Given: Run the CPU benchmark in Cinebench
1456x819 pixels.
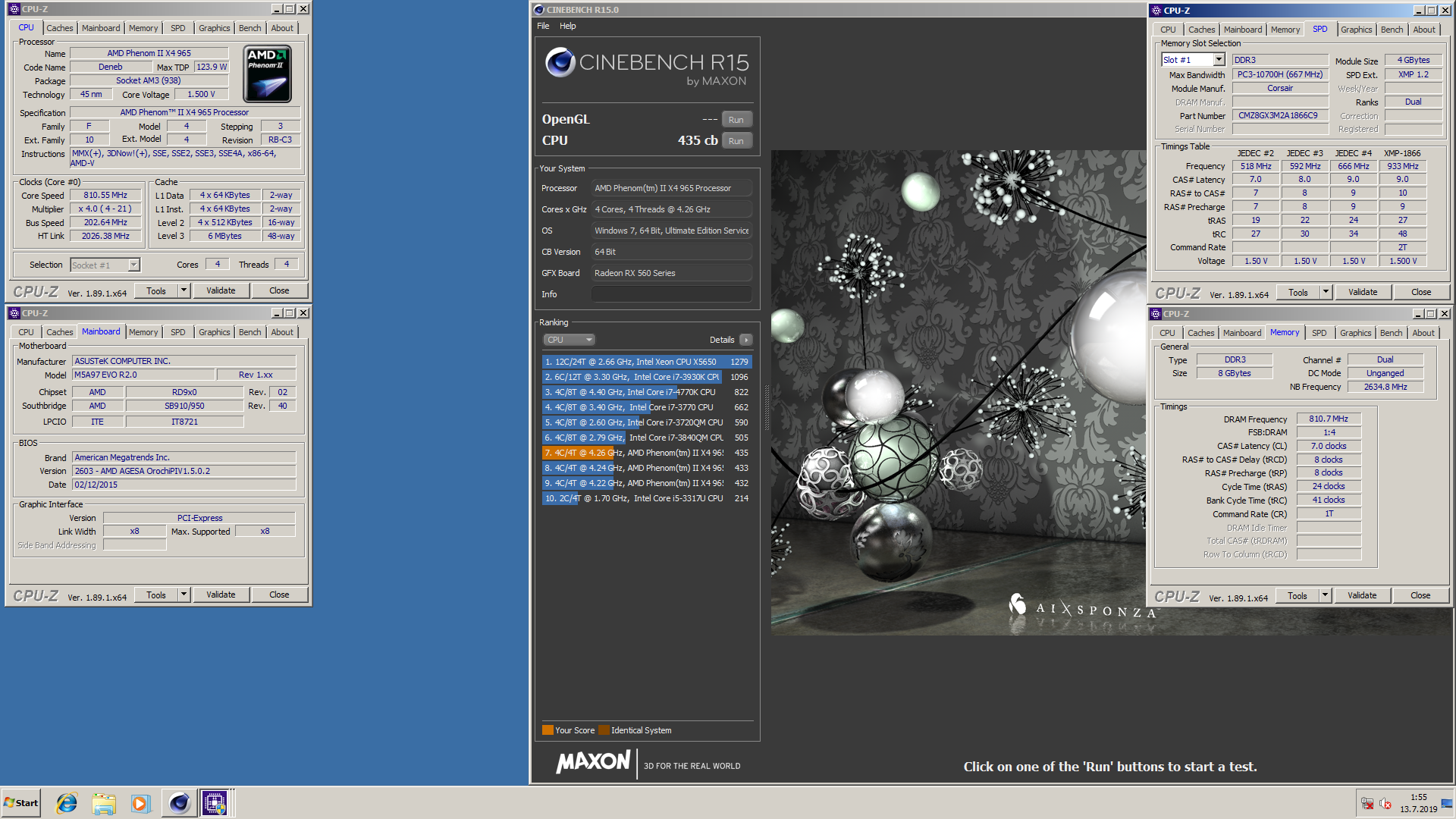Looking at the screenshot, I should [736, 141].
